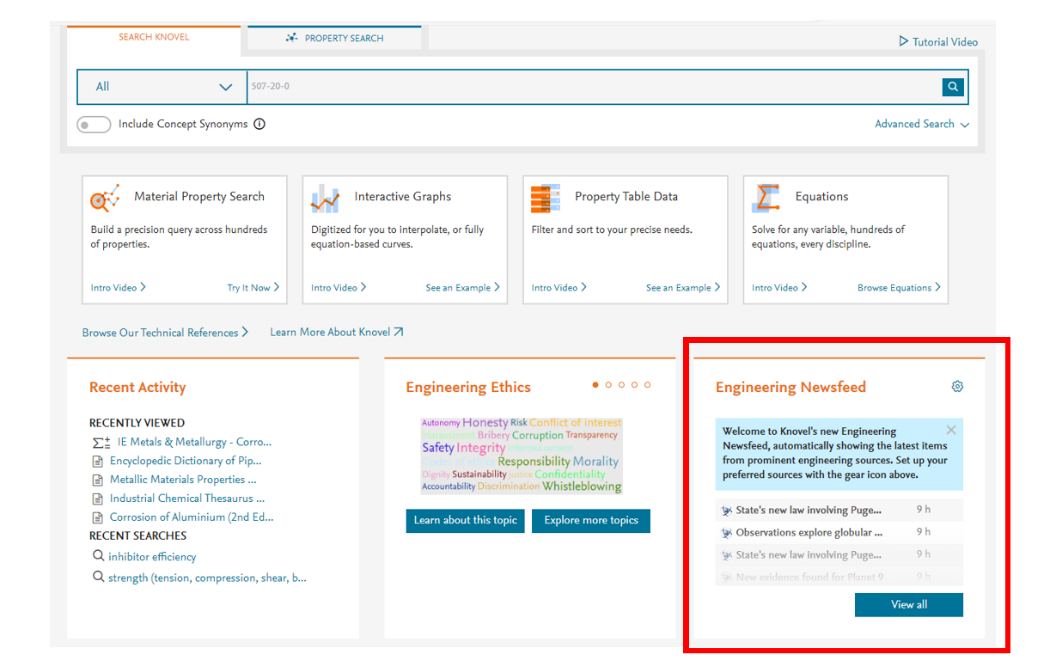Open the All category dropdown
The height and width of the screenshot is (667, 1062).
(x=162, y=87)
